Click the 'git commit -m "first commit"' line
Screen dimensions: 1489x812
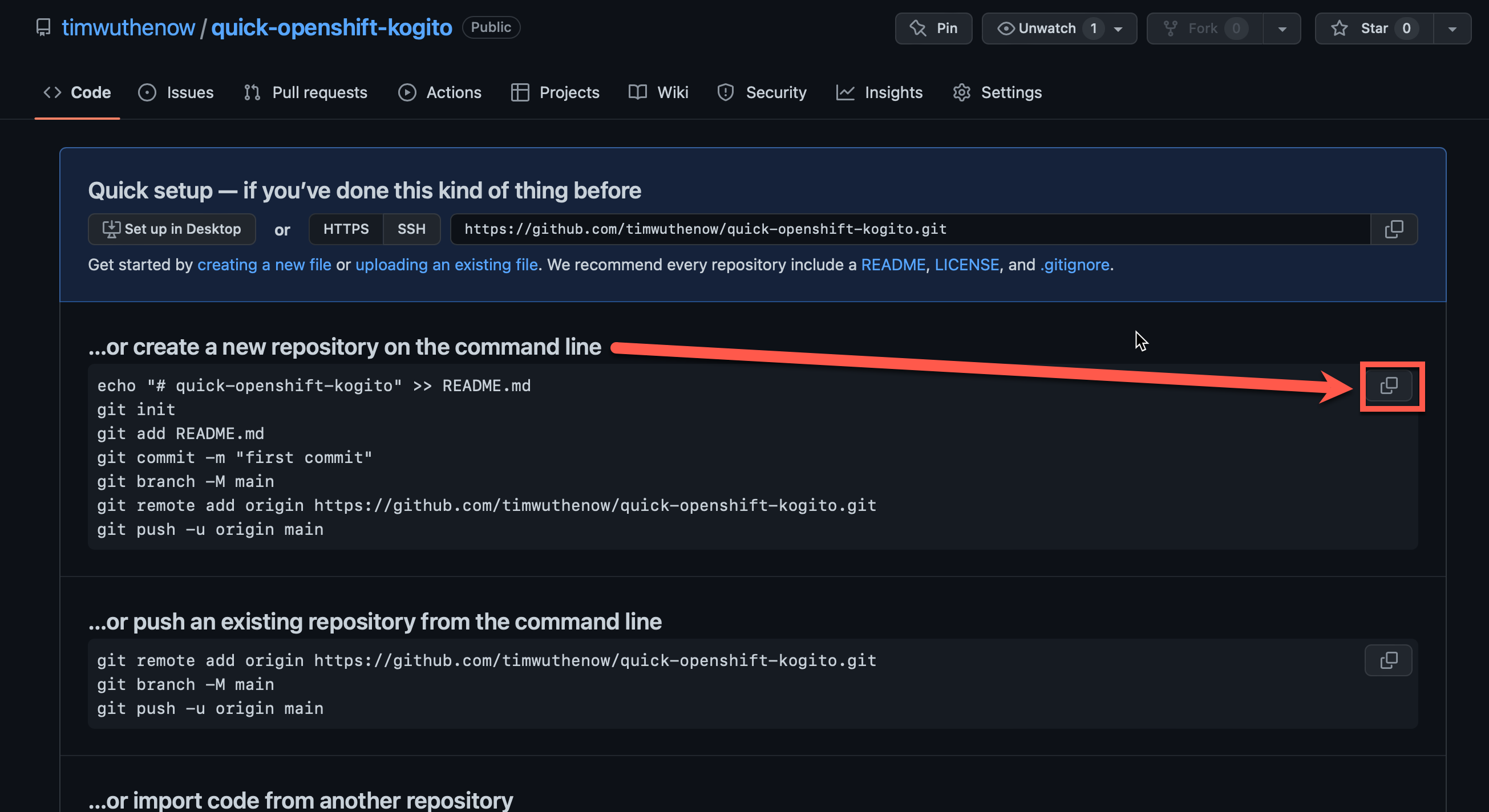click(234, 458)
